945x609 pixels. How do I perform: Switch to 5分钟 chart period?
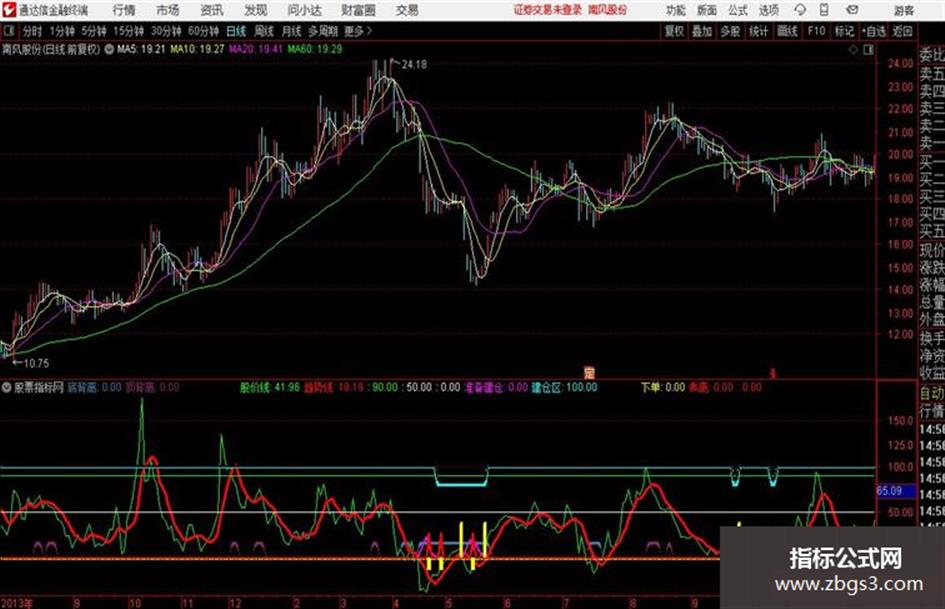tap(93, 31)
